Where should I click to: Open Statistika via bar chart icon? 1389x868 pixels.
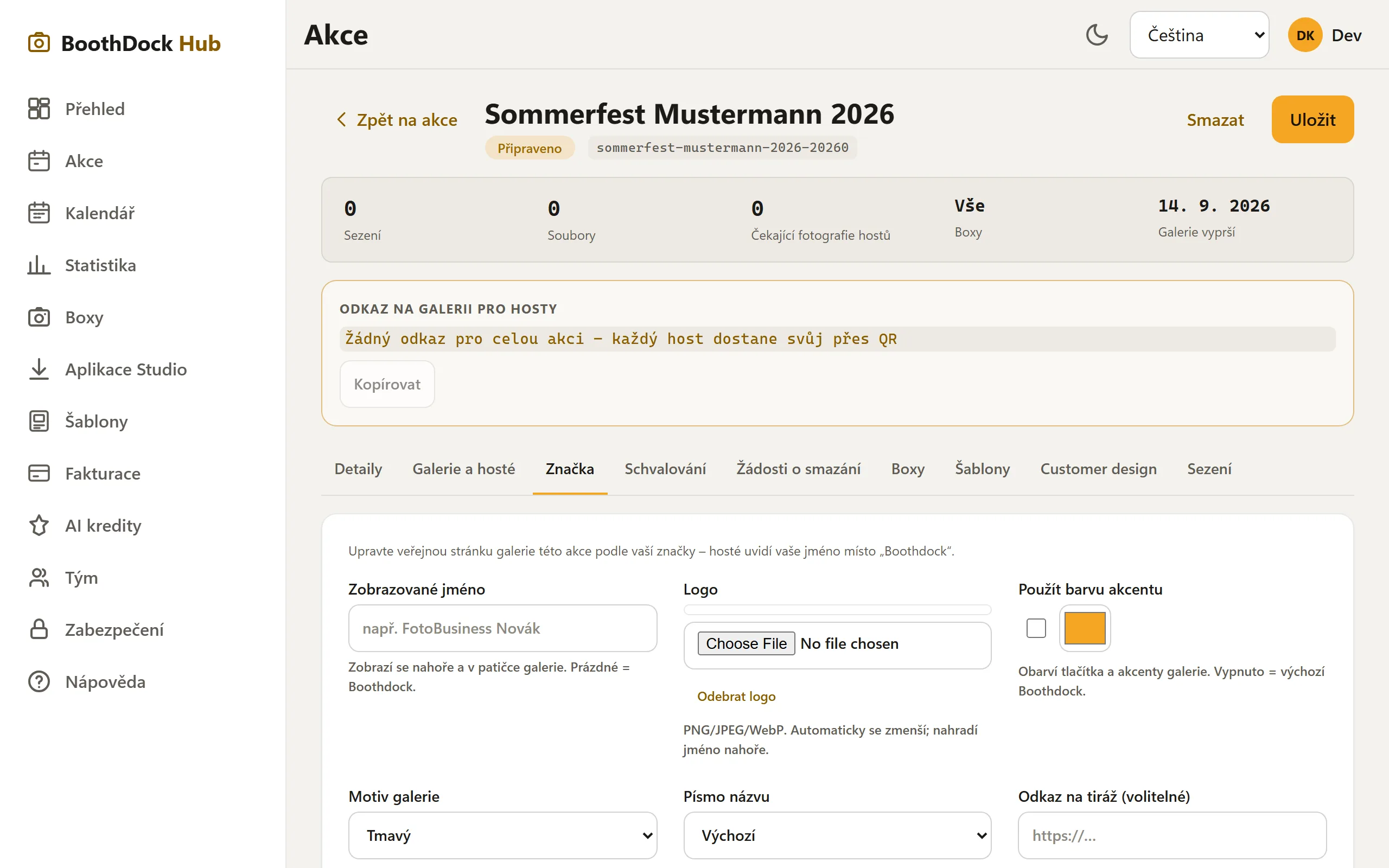click(x=39, y=265)
